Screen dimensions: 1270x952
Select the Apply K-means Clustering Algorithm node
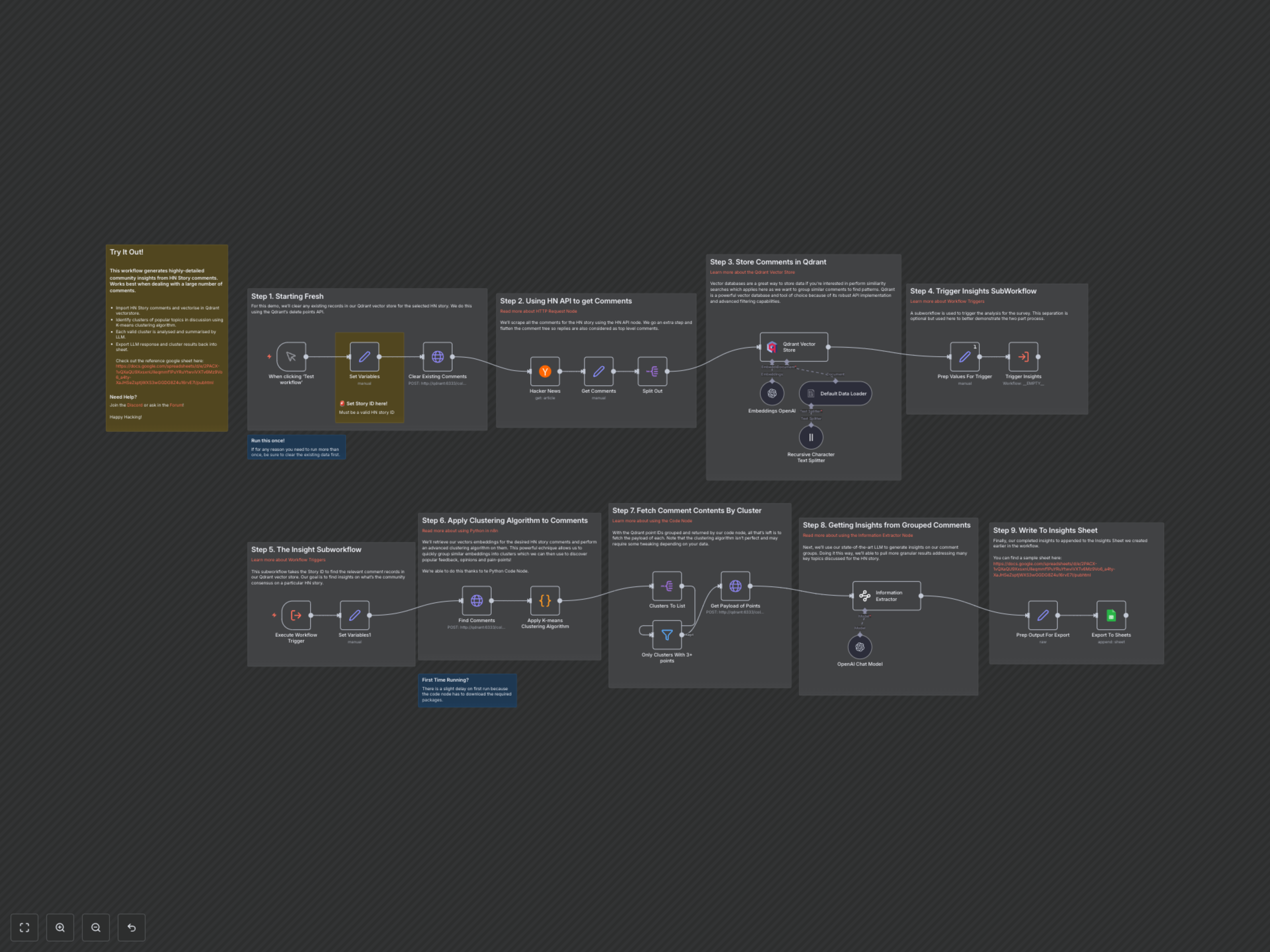point(544,601)
